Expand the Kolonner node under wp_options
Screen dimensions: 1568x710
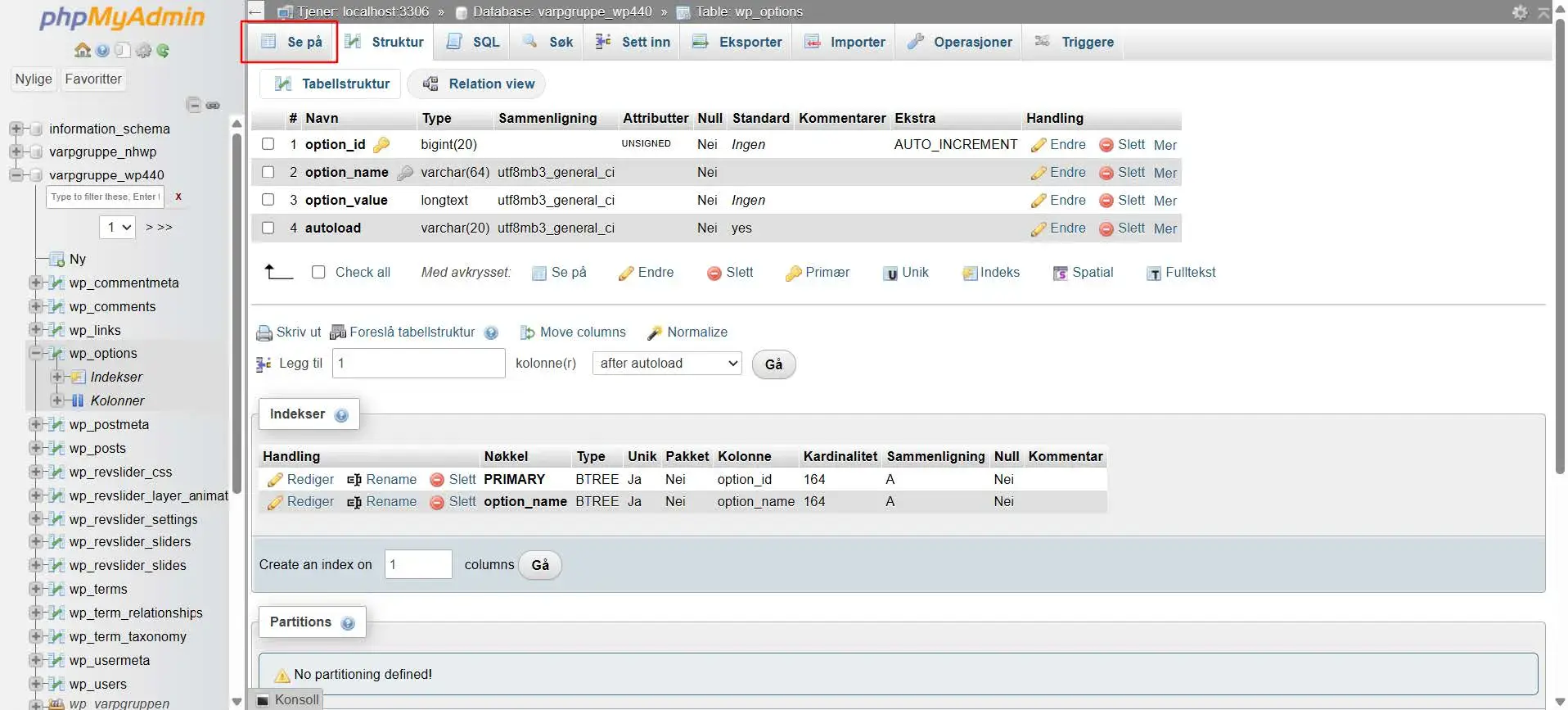click(x=57, y=400)
